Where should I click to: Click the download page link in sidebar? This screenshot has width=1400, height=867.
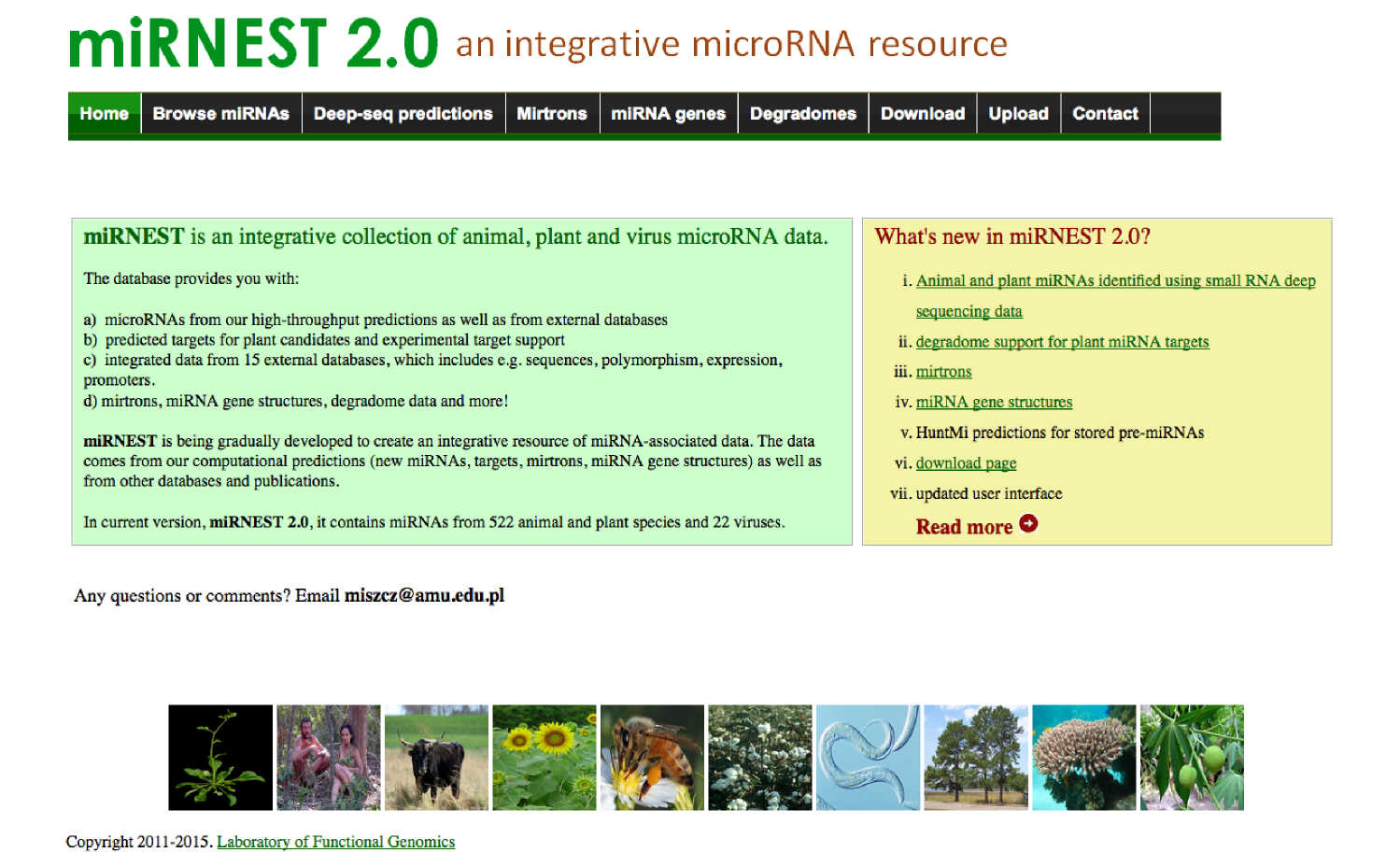coord(966,463)
